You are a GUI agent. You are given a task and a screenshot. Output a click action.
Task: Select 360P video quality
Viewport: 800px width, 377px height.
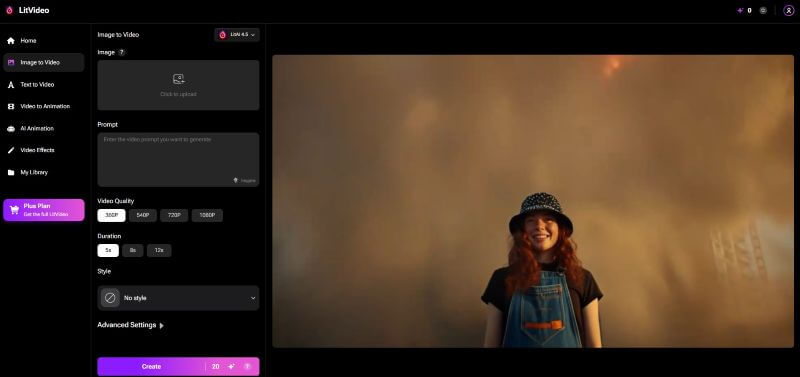click(111, 215)
